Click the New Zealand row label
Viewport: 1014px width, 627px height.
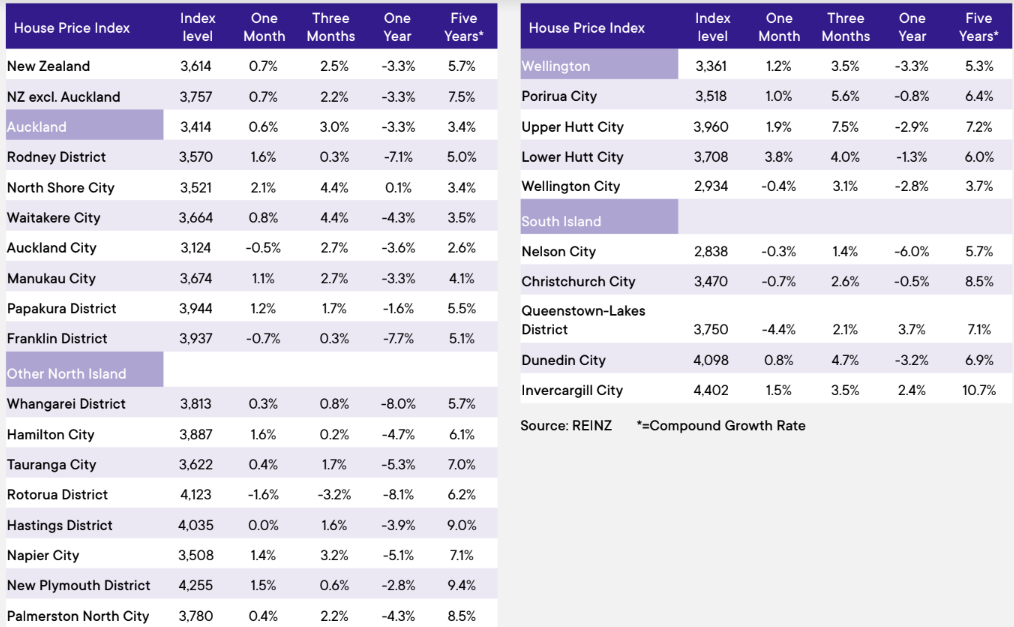click(x=48, y=66)
